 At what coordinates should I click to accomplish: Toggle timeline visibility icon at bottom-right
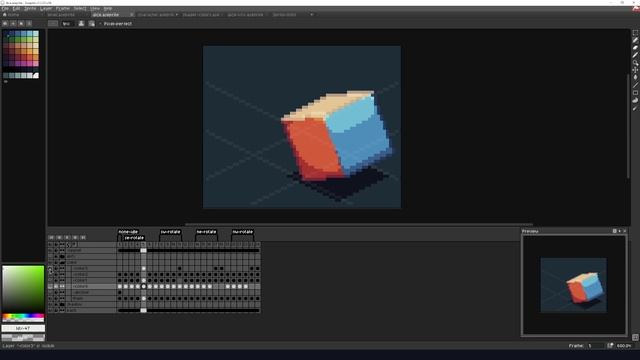click(635, 338)
